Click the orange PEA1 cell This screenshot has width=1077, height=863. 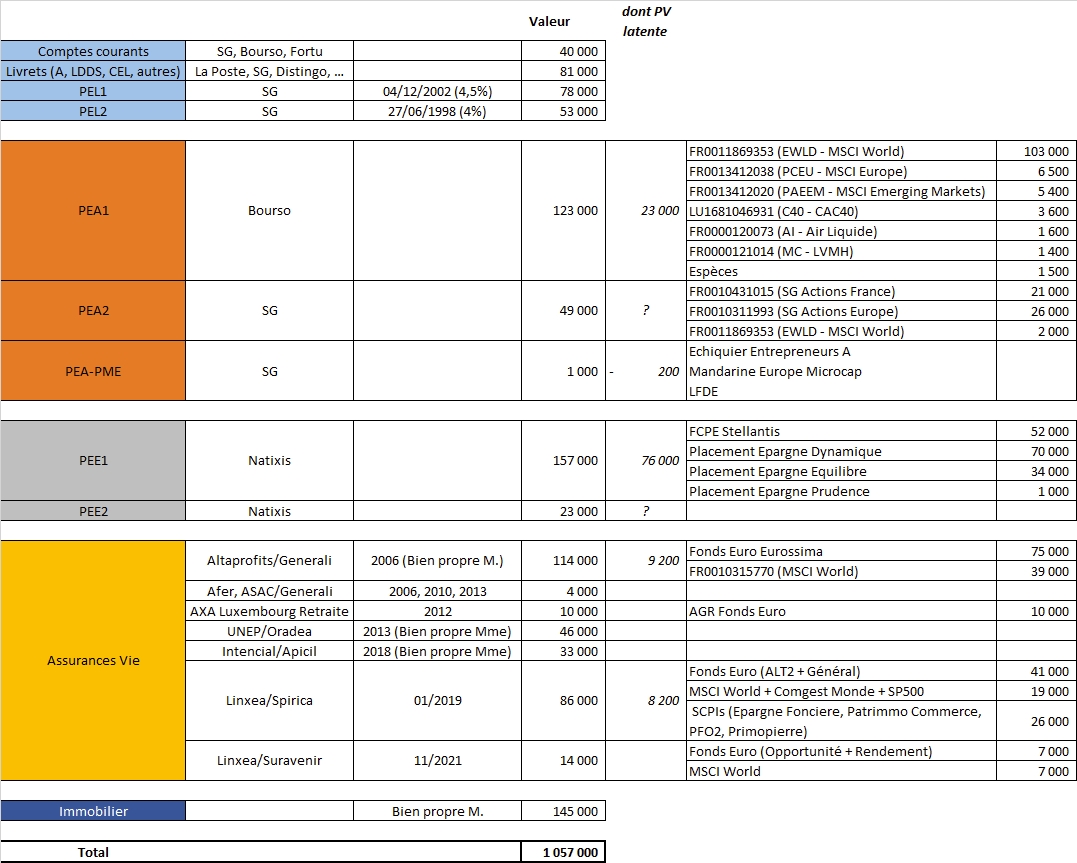(93, 211)
